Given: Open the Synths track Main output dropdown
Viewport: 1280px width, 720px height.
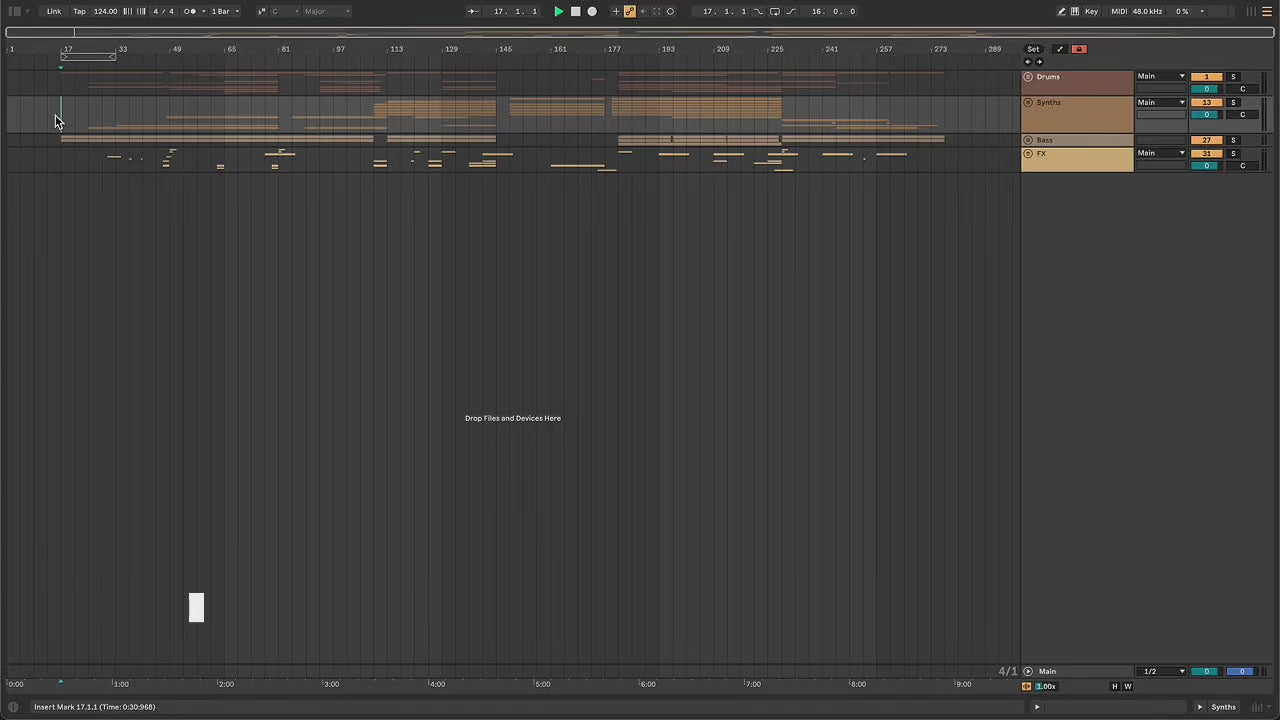Looking at the screenshot, I should tap(1160, 103).
